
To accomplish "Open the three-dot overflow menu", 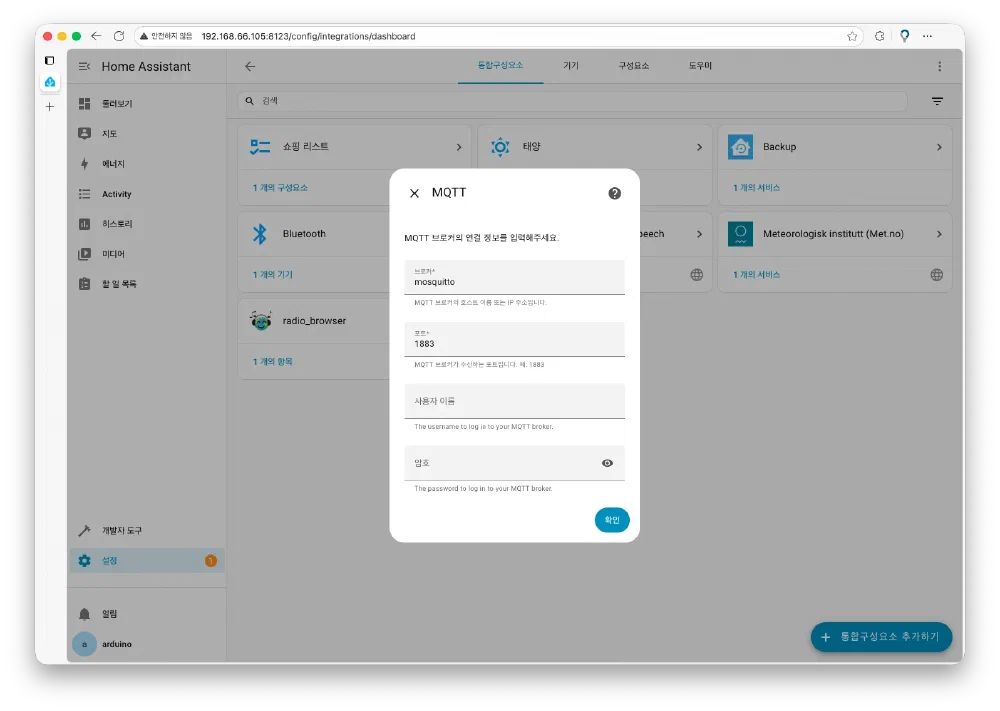I will tap(939, 67).
